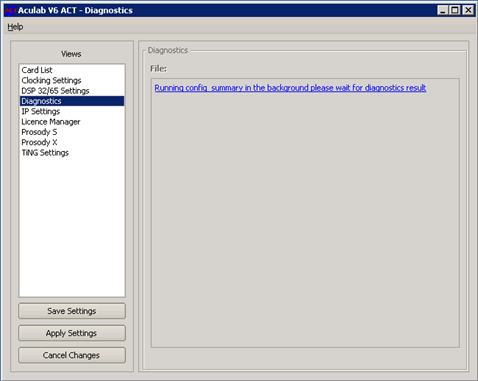The width and height of the screenshot is (478, 381).
Task: Open Licence Manager view
Action: [72, 122]
